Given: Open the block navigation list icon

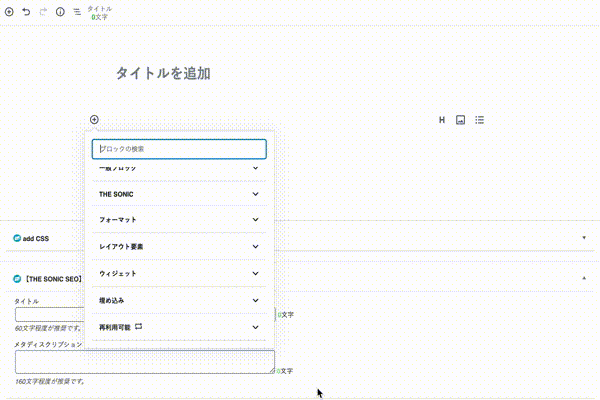Looking at the screenshot, I should 77,12.
